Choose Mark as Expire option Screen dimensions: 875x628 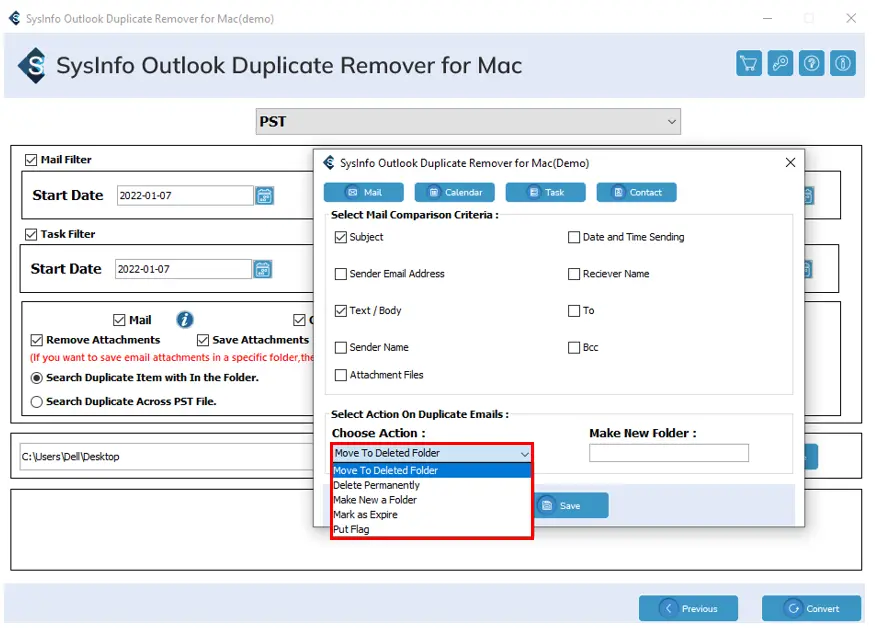431,515
